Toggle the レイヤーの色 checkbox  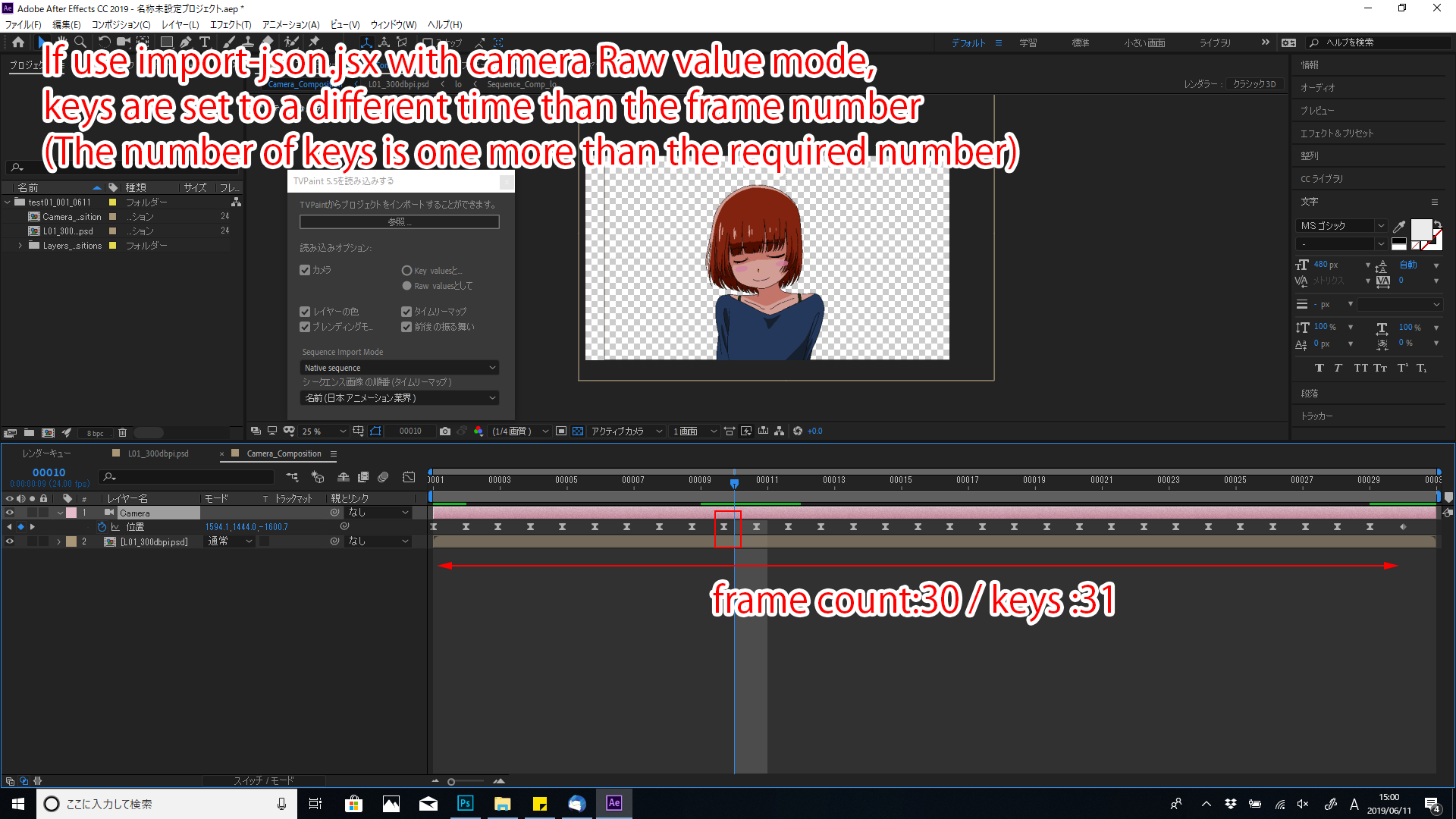305,312
